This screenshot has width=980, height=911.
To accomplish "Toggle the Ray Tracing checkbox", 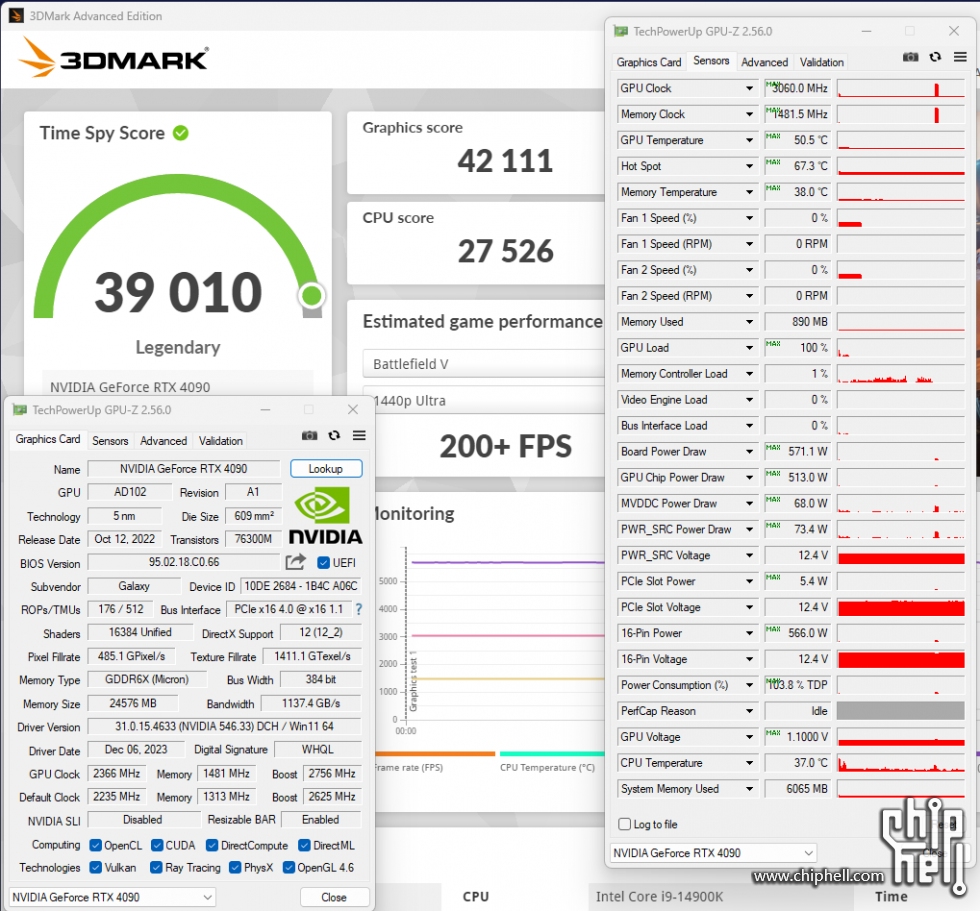I will pos(156,867).
